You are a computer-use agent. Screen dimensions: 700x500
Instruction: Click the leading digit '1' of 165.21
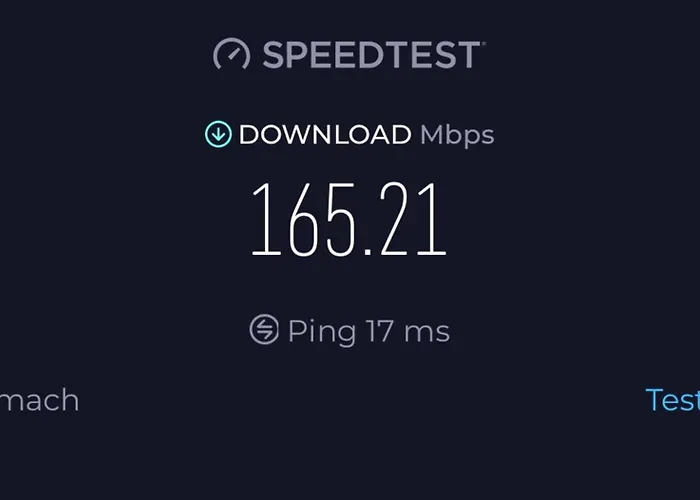pos(267,218)
